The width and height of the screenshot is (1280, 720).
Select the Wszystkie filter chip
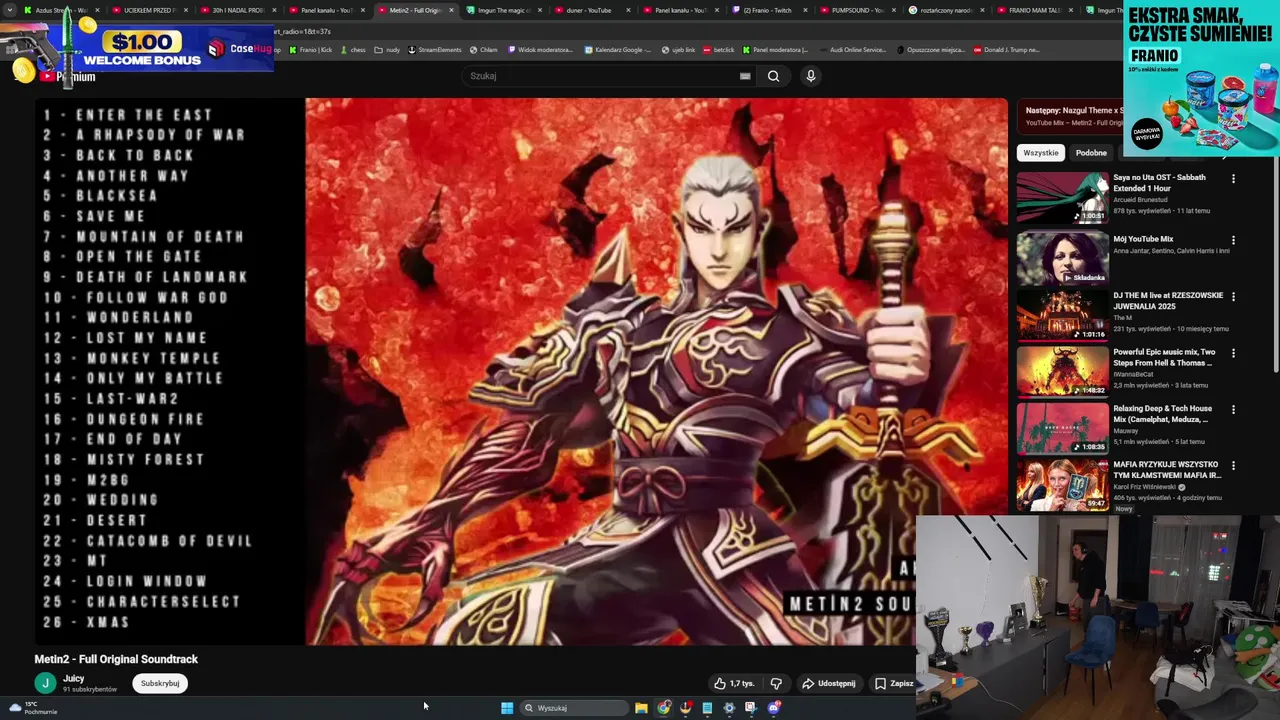[x=1041, y=153]
